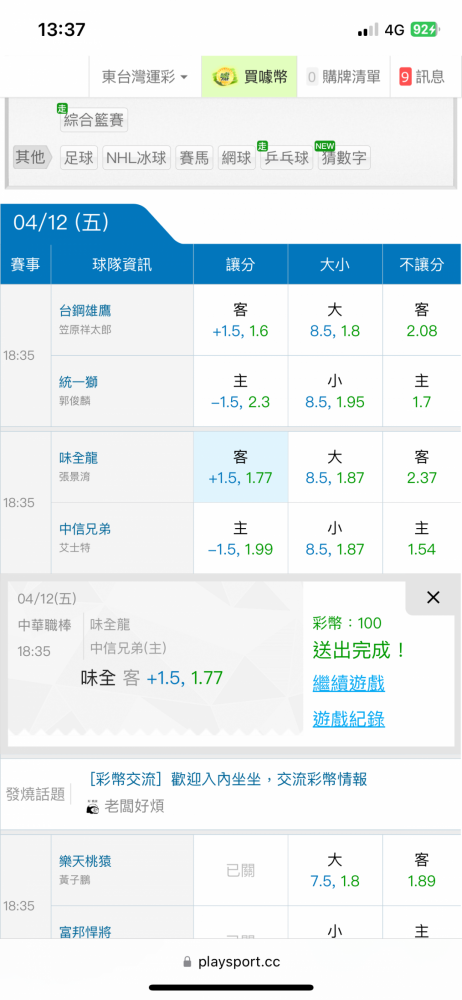Pick 大 8.5, 1.87 for 味全龍 game
This screenshot has height=1000, width=462.
click(335, 467)
